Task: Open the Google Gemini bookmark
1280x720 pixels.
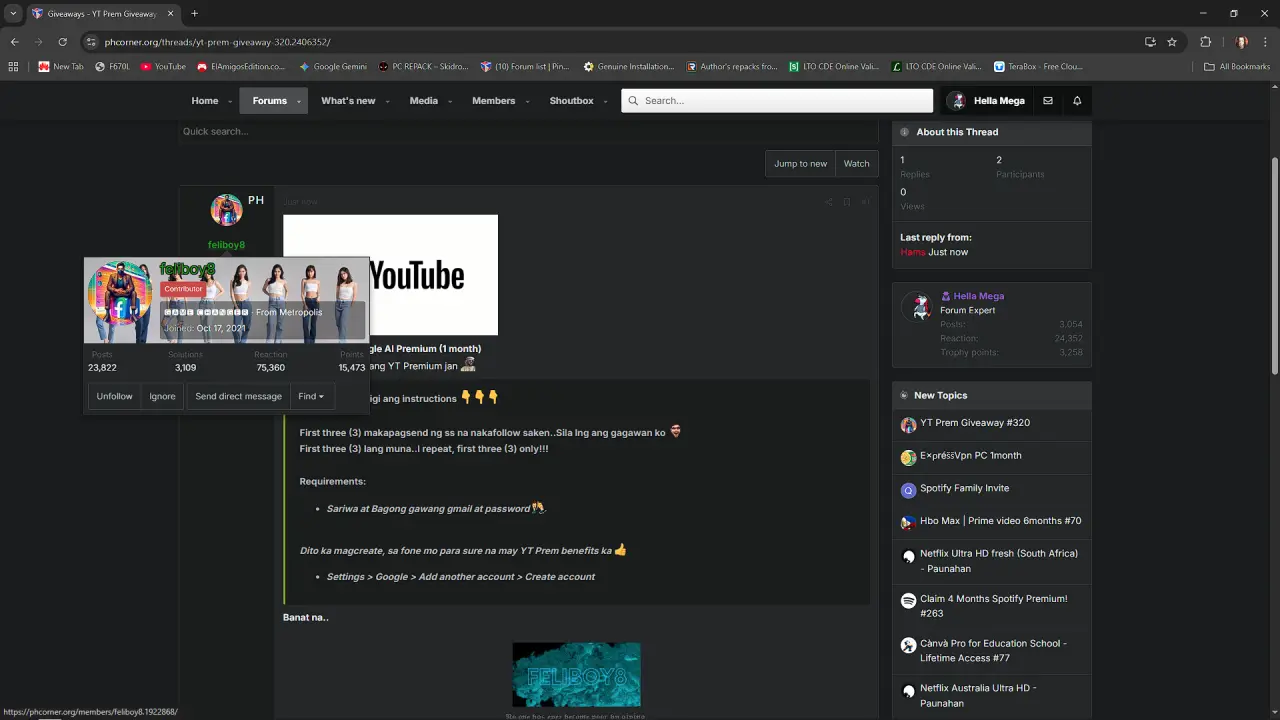Action: pos(333,67)
